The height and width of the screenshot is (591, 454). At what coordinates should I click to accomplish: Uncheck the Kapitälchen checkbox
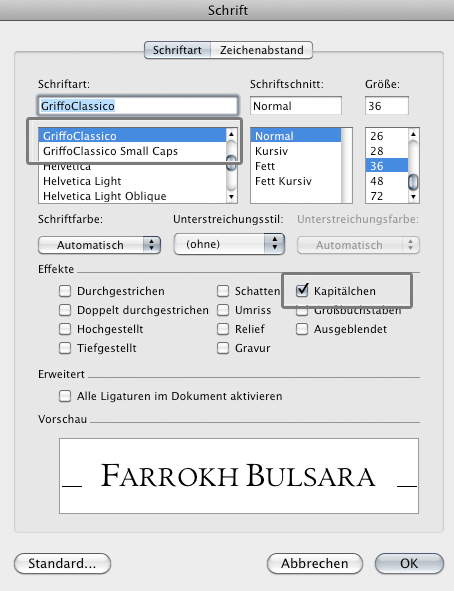click(302, 291)
